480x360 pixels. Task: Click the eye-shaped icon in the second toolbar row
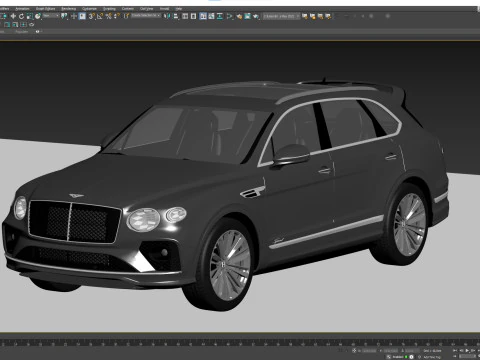click(32, 25)
